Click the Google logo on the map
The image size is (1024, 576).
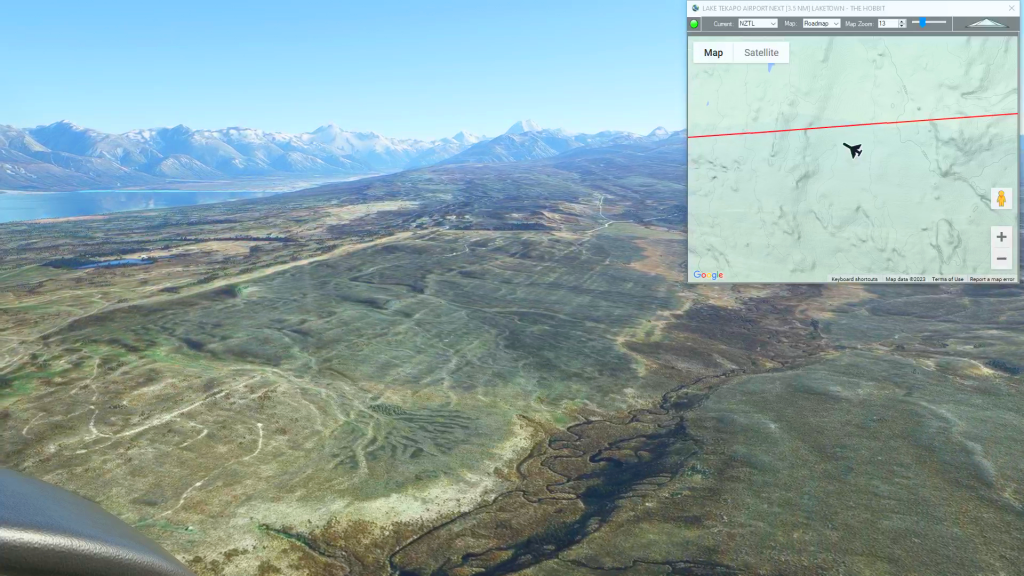[x=708, y=275]
